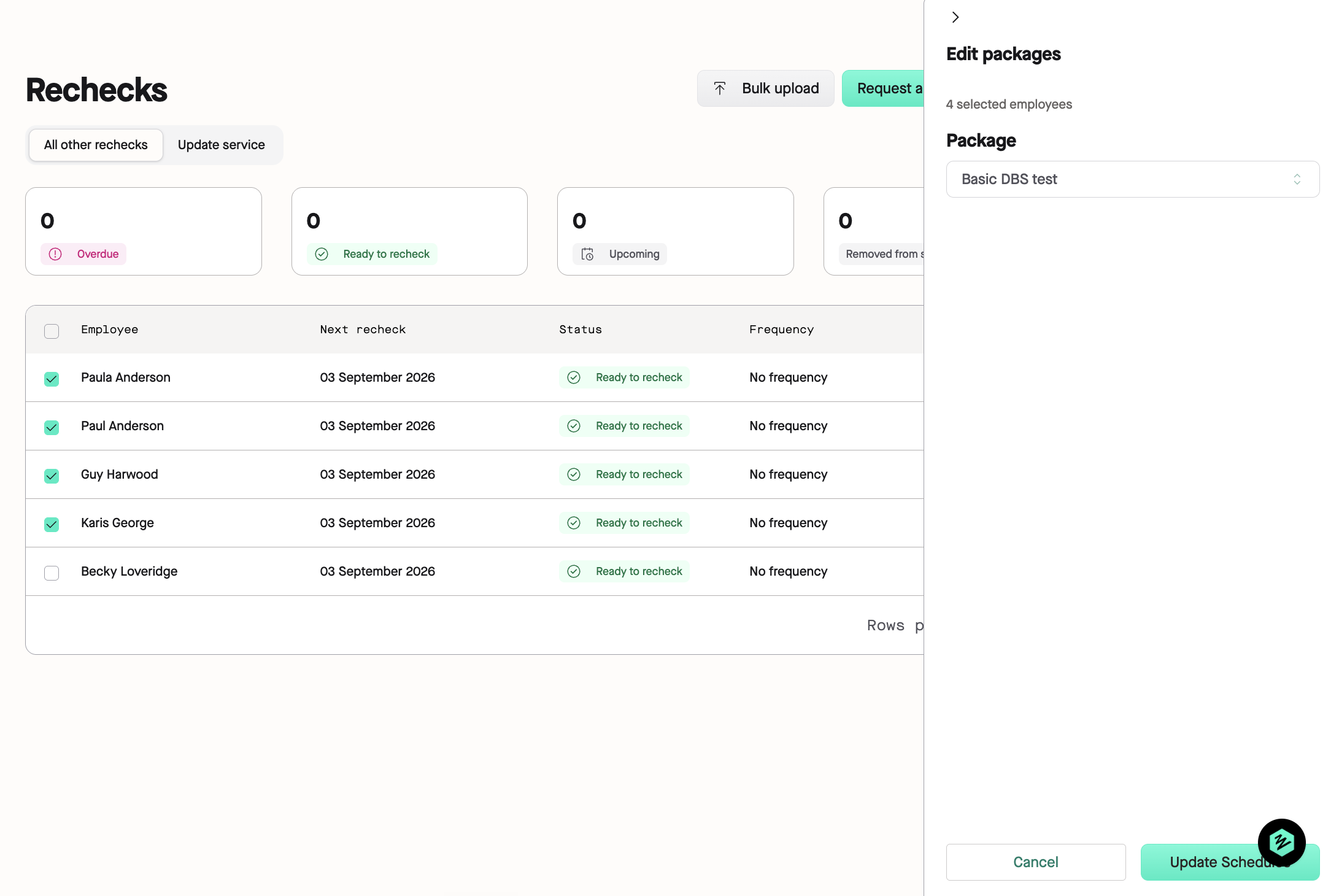The image size is (1339, 896).
Task: Click Paula Anderson's 03 September 2026 date
Action: (x=377, y=377)
